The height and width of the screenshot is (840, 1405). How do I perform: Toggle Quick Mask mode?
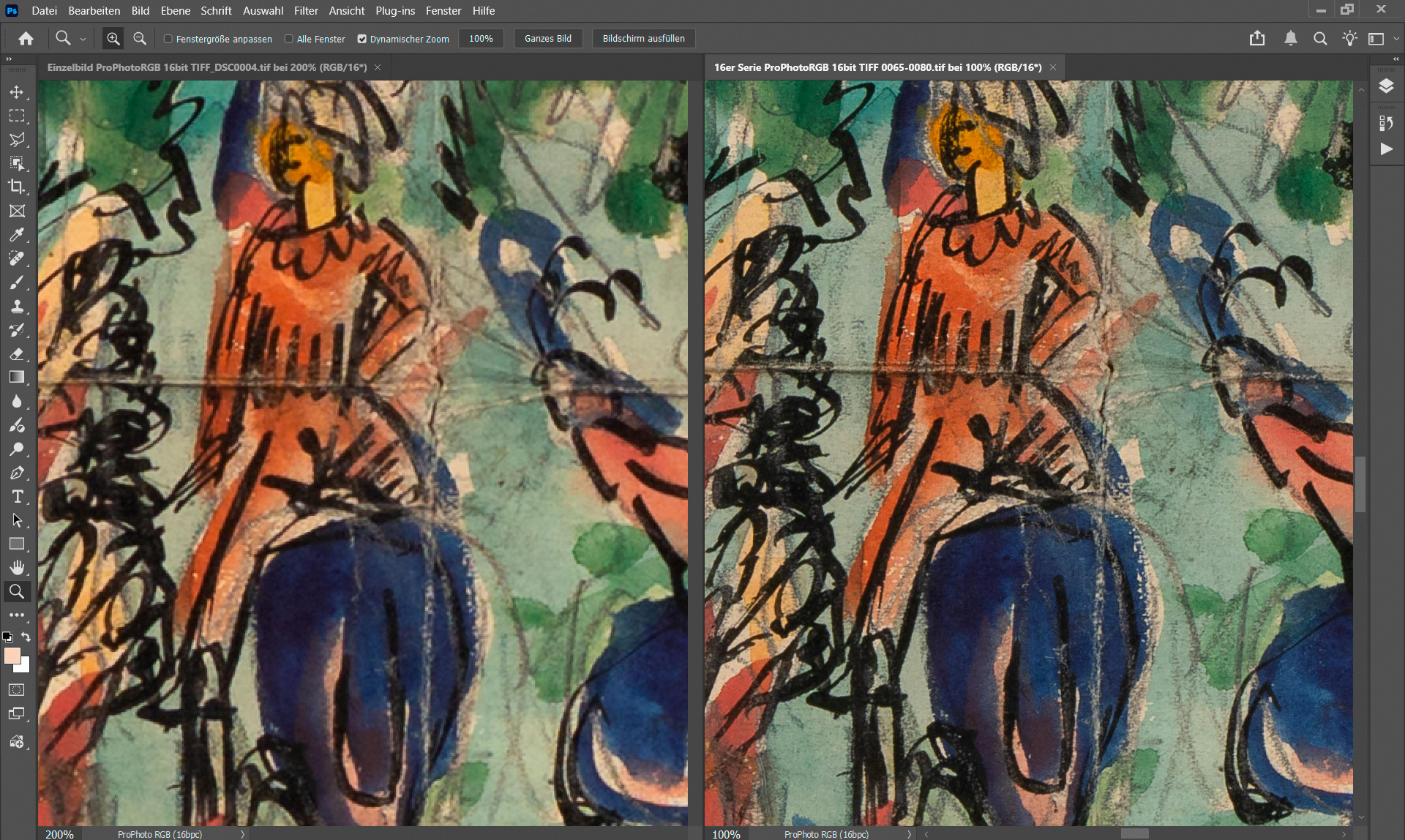17,690
